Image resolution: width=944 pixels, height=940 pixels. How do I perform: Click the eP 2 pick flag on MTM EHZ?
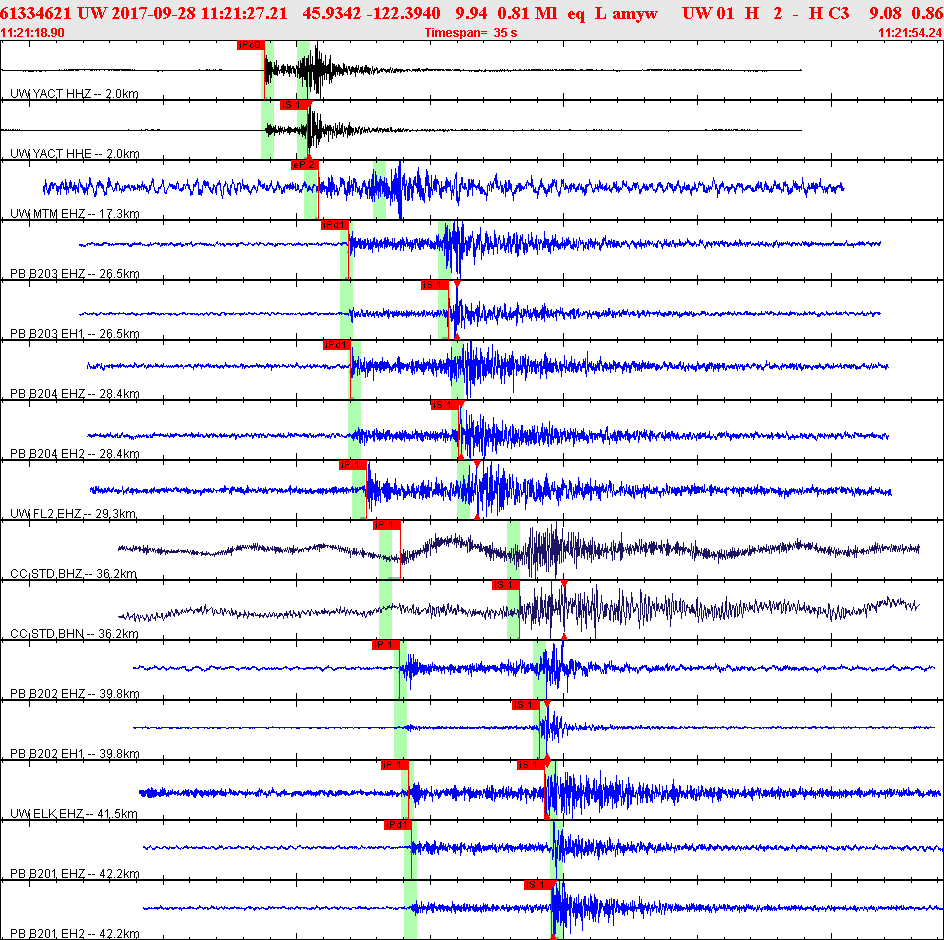(305, 165)
